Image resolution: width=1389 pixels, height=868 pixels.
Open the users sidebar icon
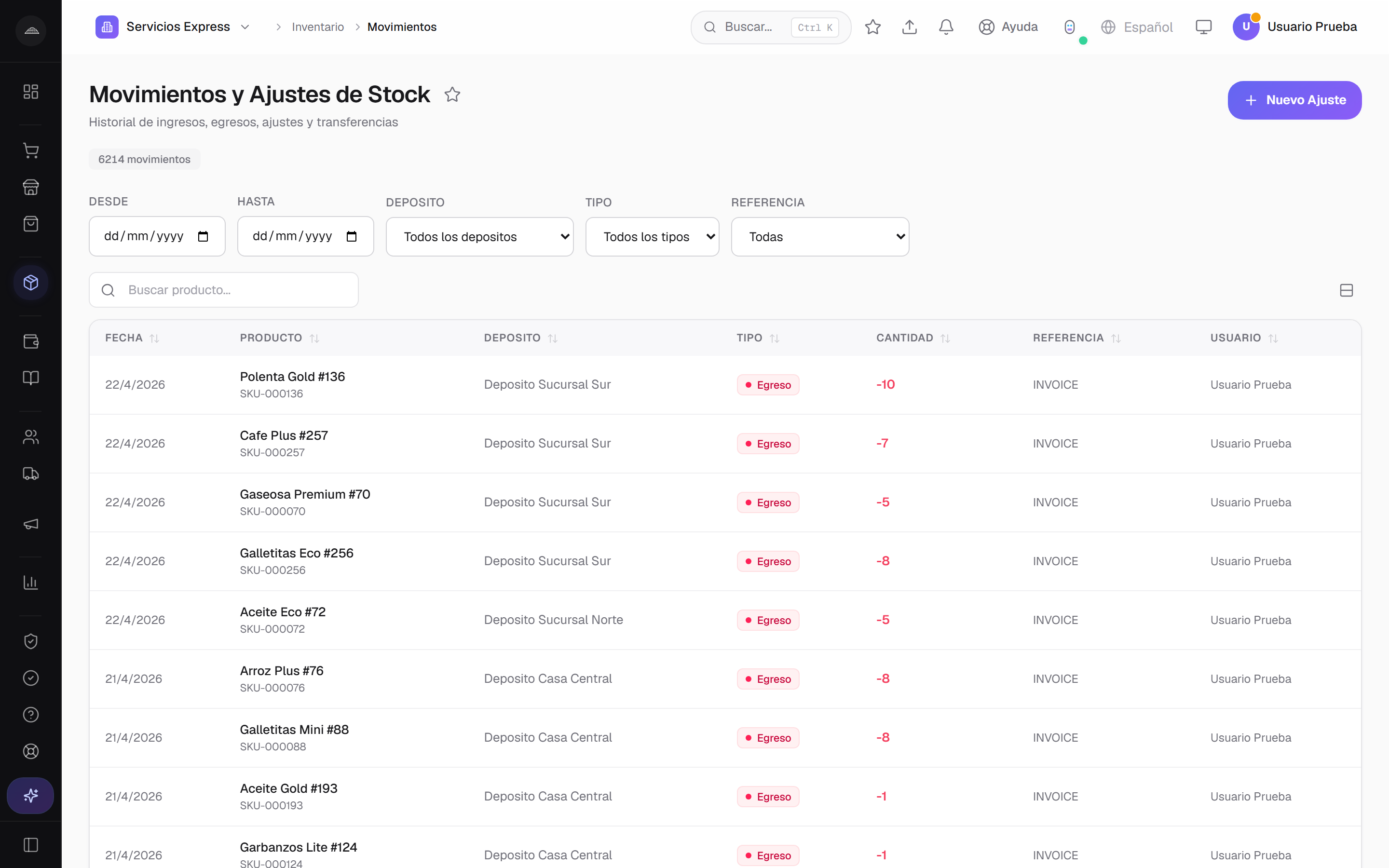click(31, 437)
